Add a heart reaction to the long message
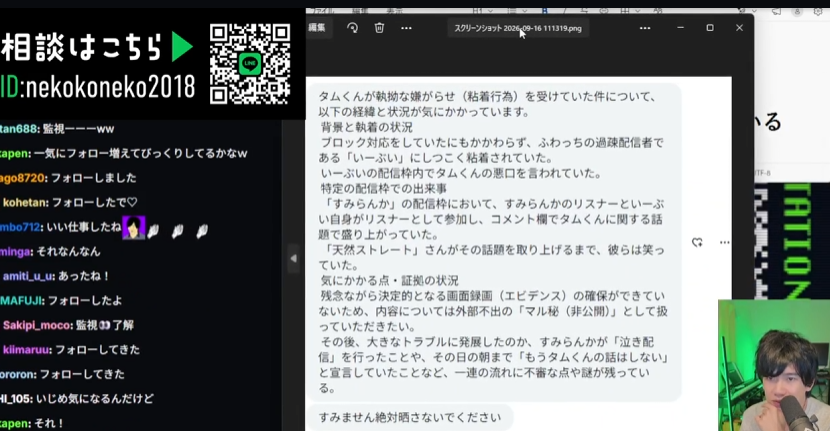This screenshot has height=431, width=830. coord(697,243)
